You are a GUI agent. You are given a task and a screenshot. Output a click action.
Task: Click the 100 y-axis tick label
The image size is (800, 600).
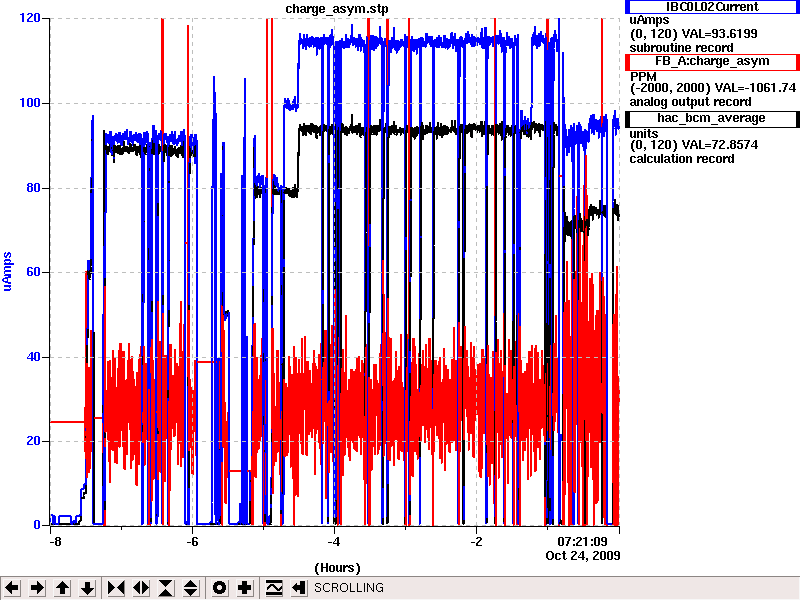(x=30, y=103)
